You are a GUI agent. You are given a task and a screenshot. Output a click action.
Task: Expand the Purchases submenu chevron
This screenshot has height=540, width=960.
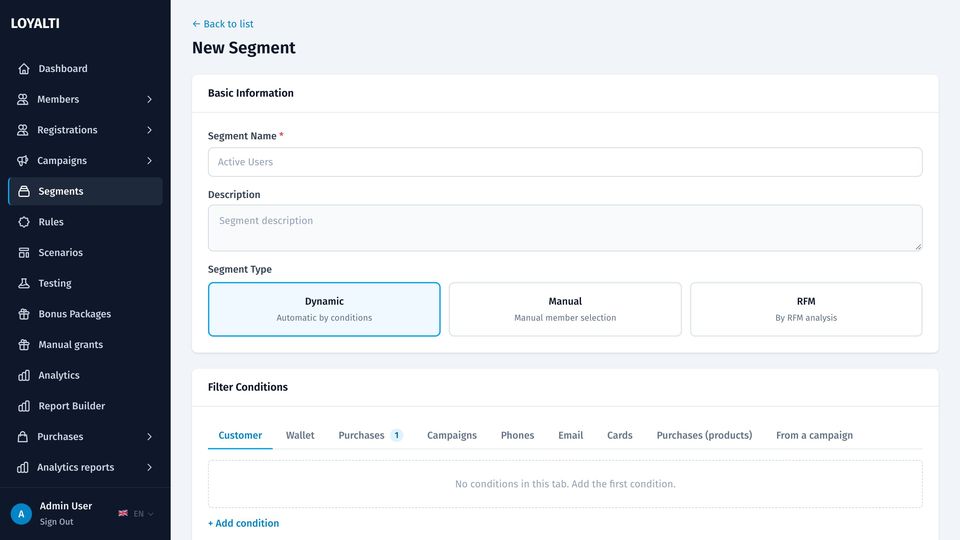[x=149, y=437]
